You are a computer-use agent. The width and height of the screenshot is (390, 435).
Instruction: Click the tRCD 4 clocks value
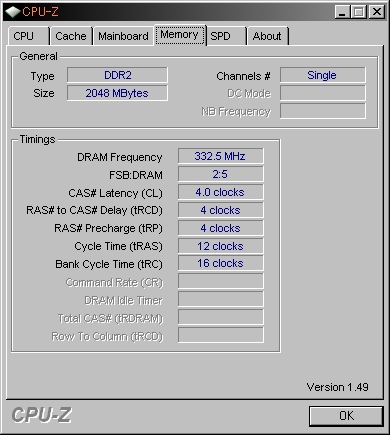point(221,210)
